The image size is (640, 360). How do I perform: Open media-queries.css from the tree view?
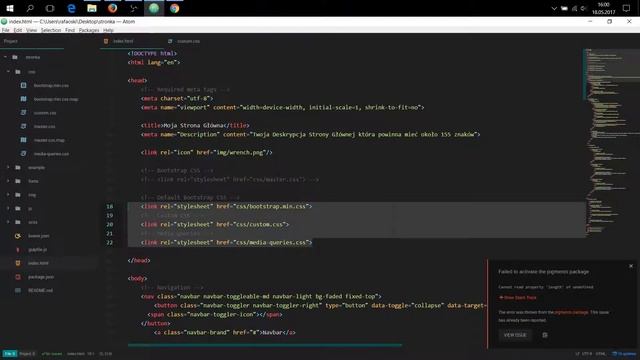pyautogui.click(x=51, y=154)
